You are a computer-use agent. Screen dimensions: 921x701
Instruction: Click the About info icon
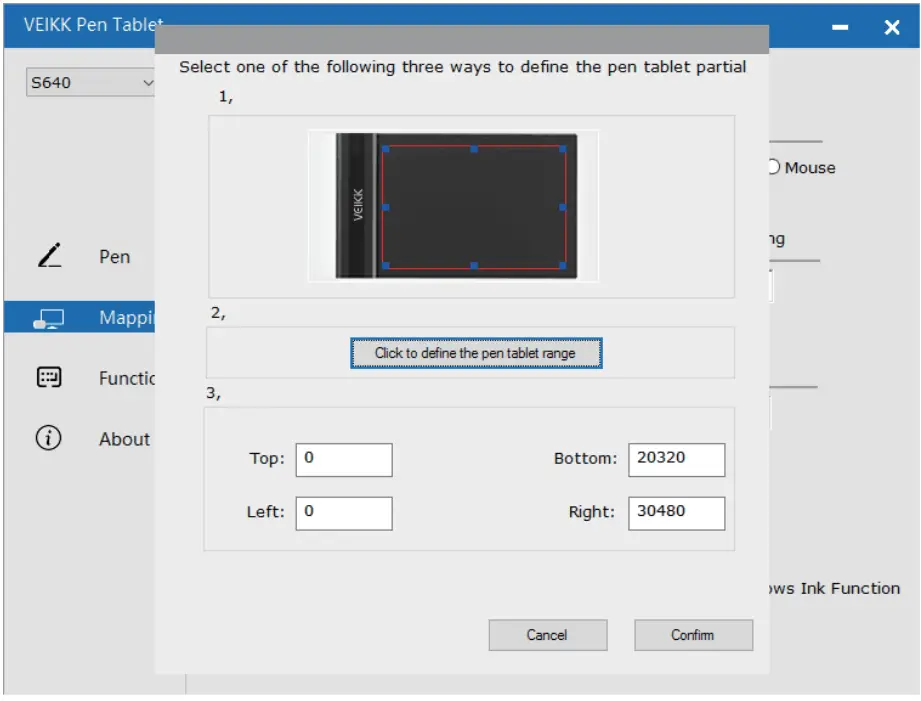click(x=48, y=438)
